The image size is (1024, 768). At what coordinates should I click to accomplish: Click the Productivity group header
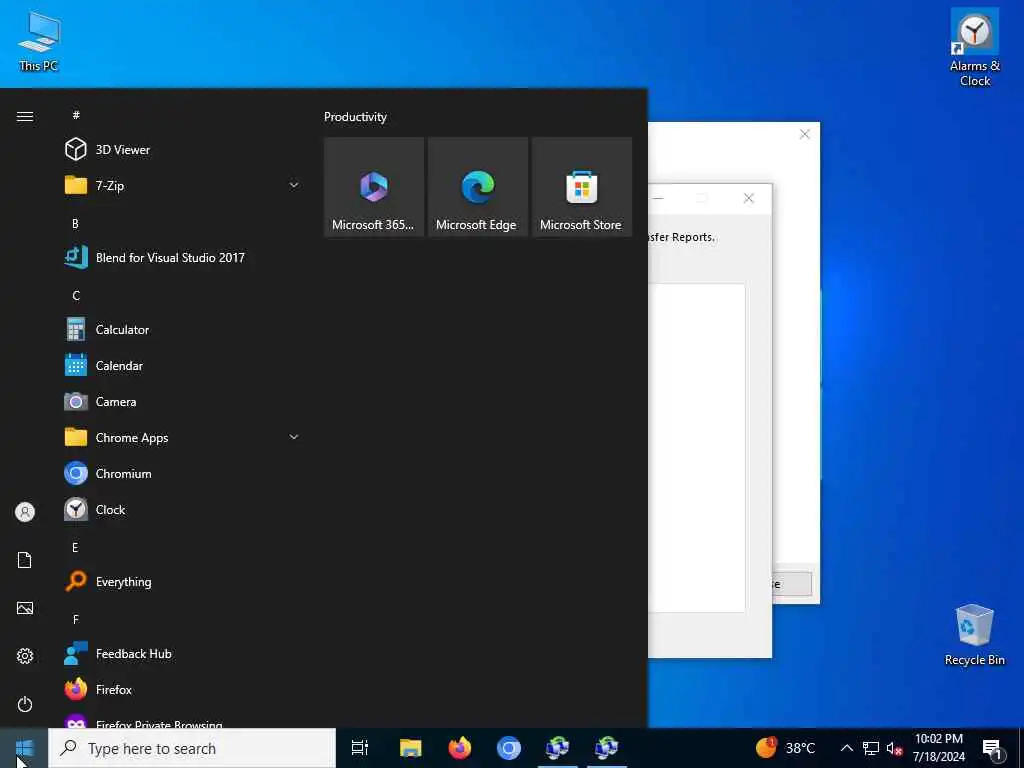(355, 117)
